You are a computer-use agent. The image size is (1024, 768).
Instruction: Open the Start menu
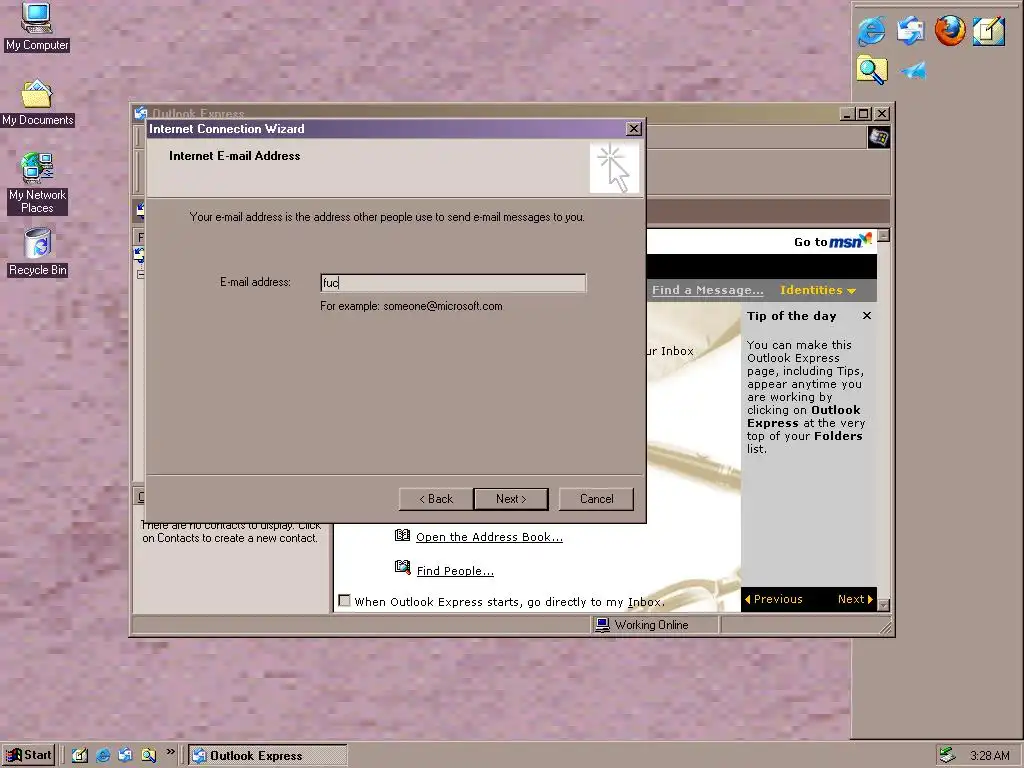click(28, 756)
